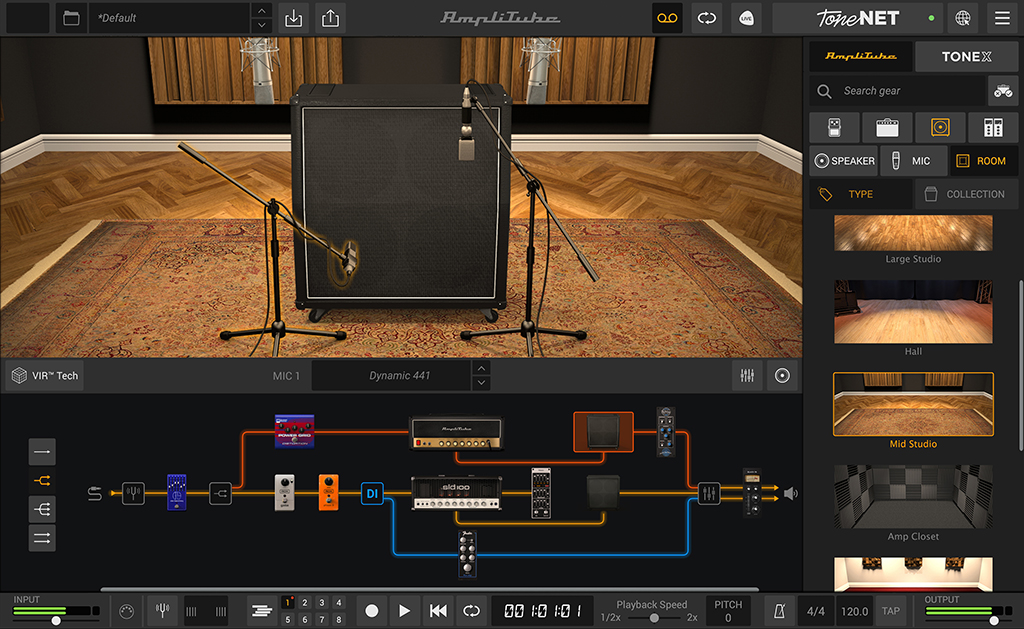The height and width of the screenshot is (629, 1024).
Task: Open the mic settings mixer sliders icon
Action: coord(746,375)
